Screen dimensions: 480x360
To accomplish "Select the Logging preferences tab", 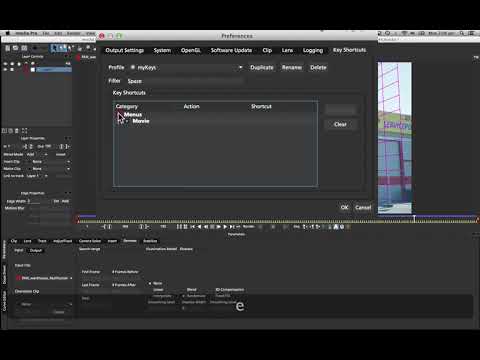I will (313, 50).
